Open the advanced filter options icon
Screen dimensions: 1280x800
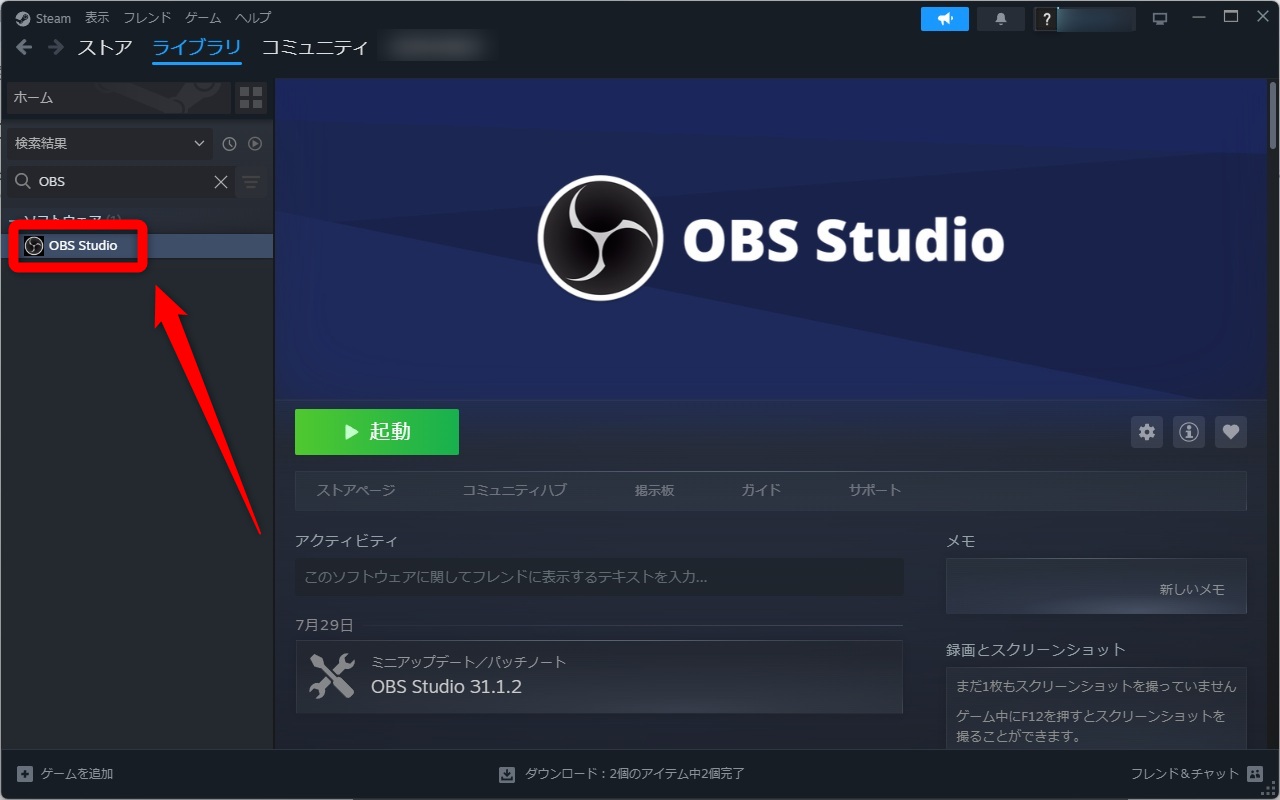click(251, 182)
